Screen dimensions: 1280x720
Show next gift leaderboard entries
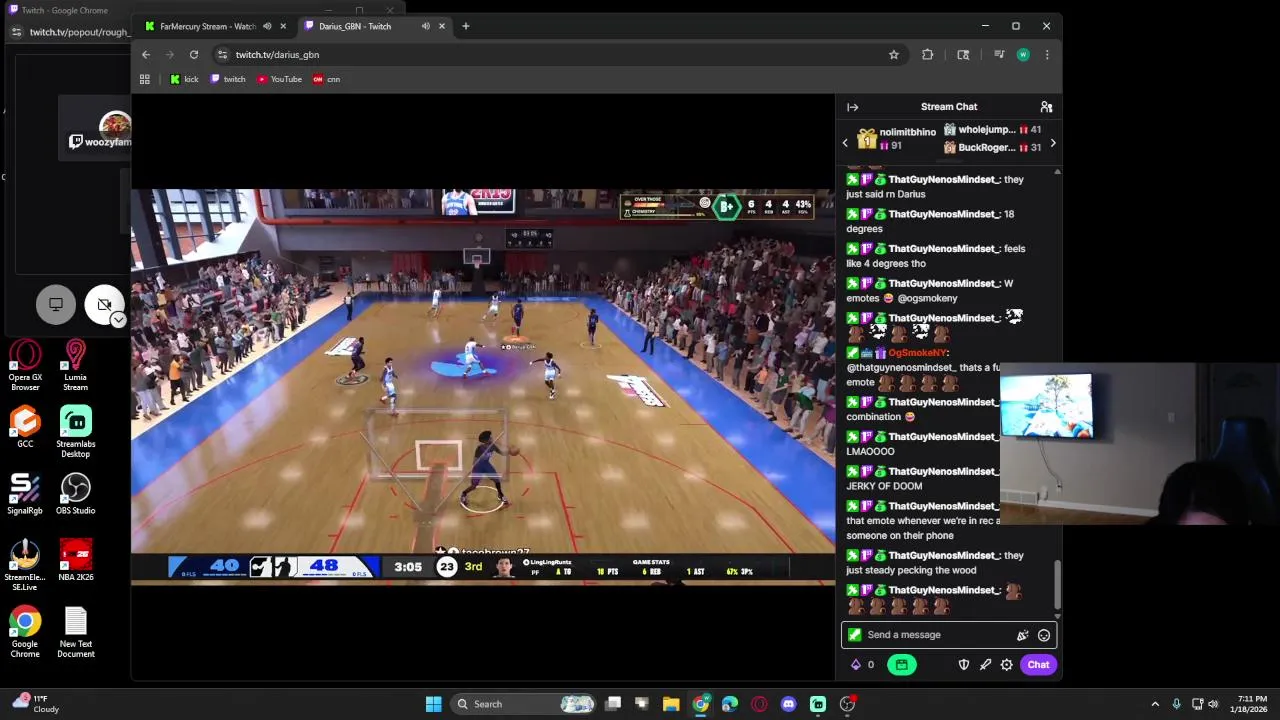point(1052,143)
